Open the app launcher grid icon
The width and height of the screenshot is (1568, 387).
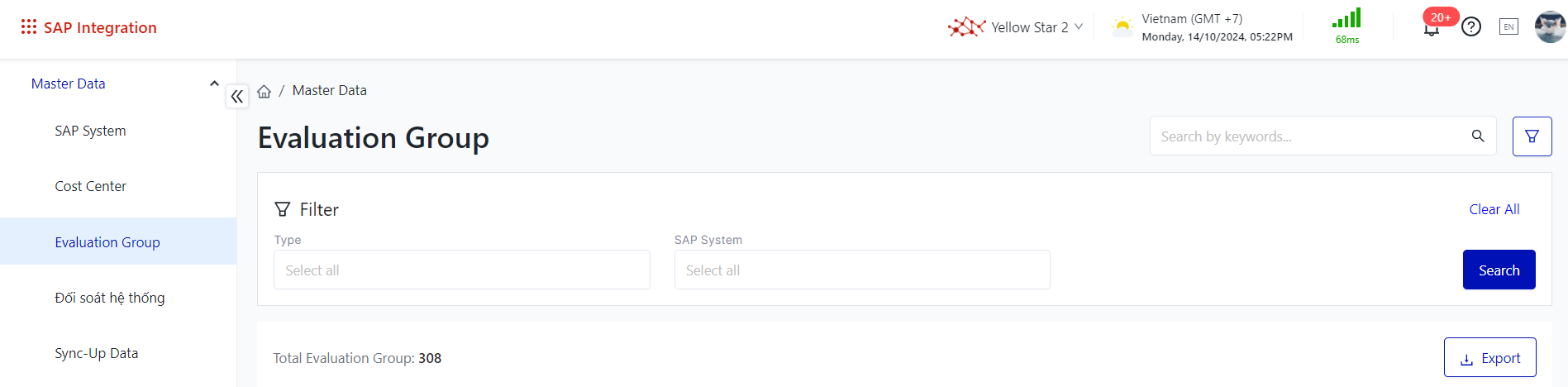point(29,27)
